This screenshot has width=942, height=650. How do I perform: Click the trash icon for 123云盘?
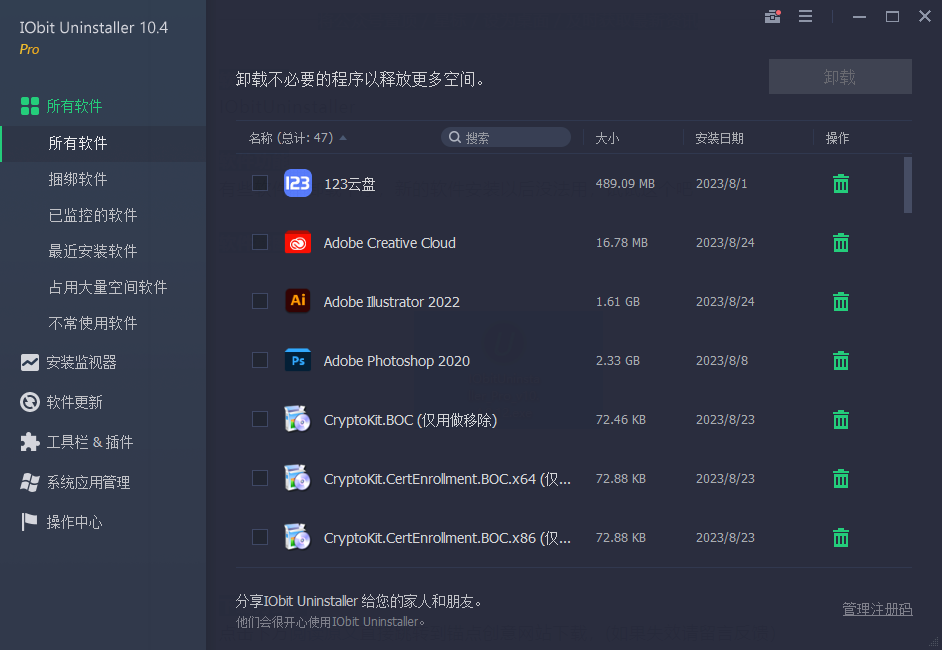841,184
